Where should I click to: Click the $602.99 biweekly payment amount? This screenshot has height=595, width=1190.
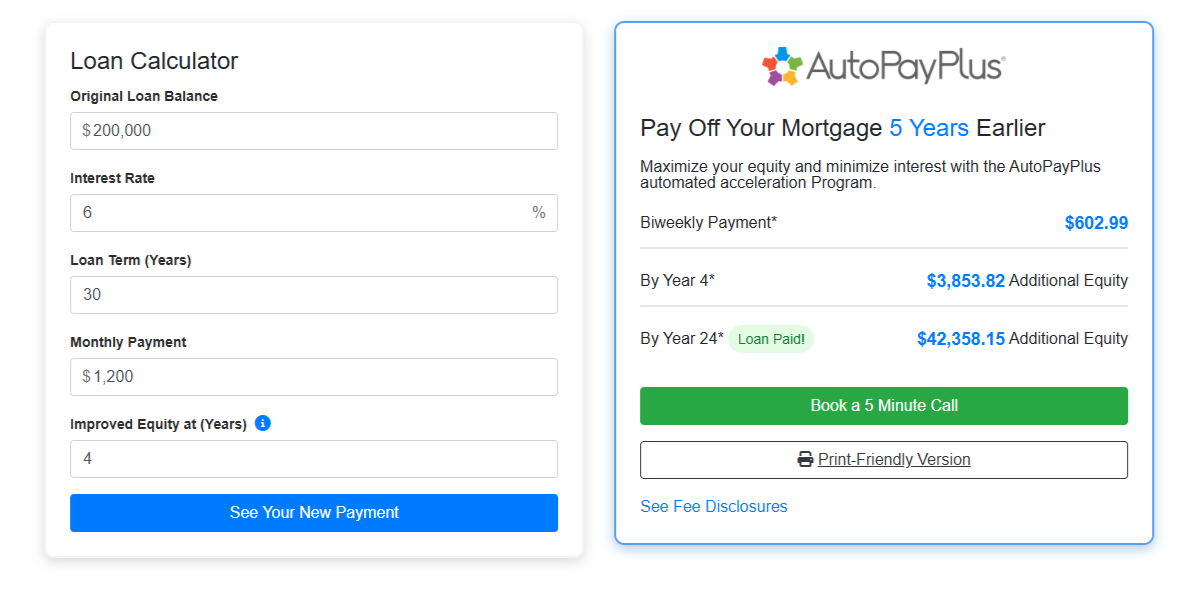(x=1096, y=223)
